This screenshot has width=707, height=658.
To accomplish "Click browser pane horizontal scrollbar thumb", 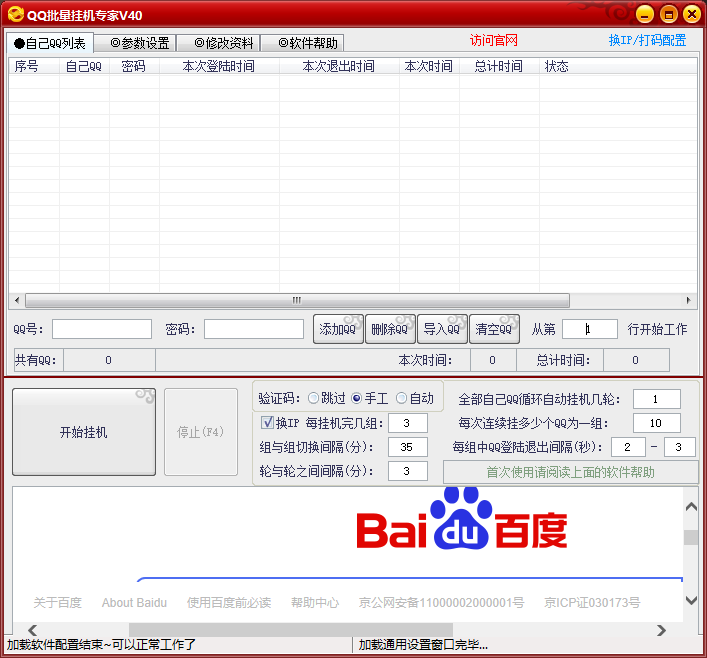I will (x=291, y=630).
